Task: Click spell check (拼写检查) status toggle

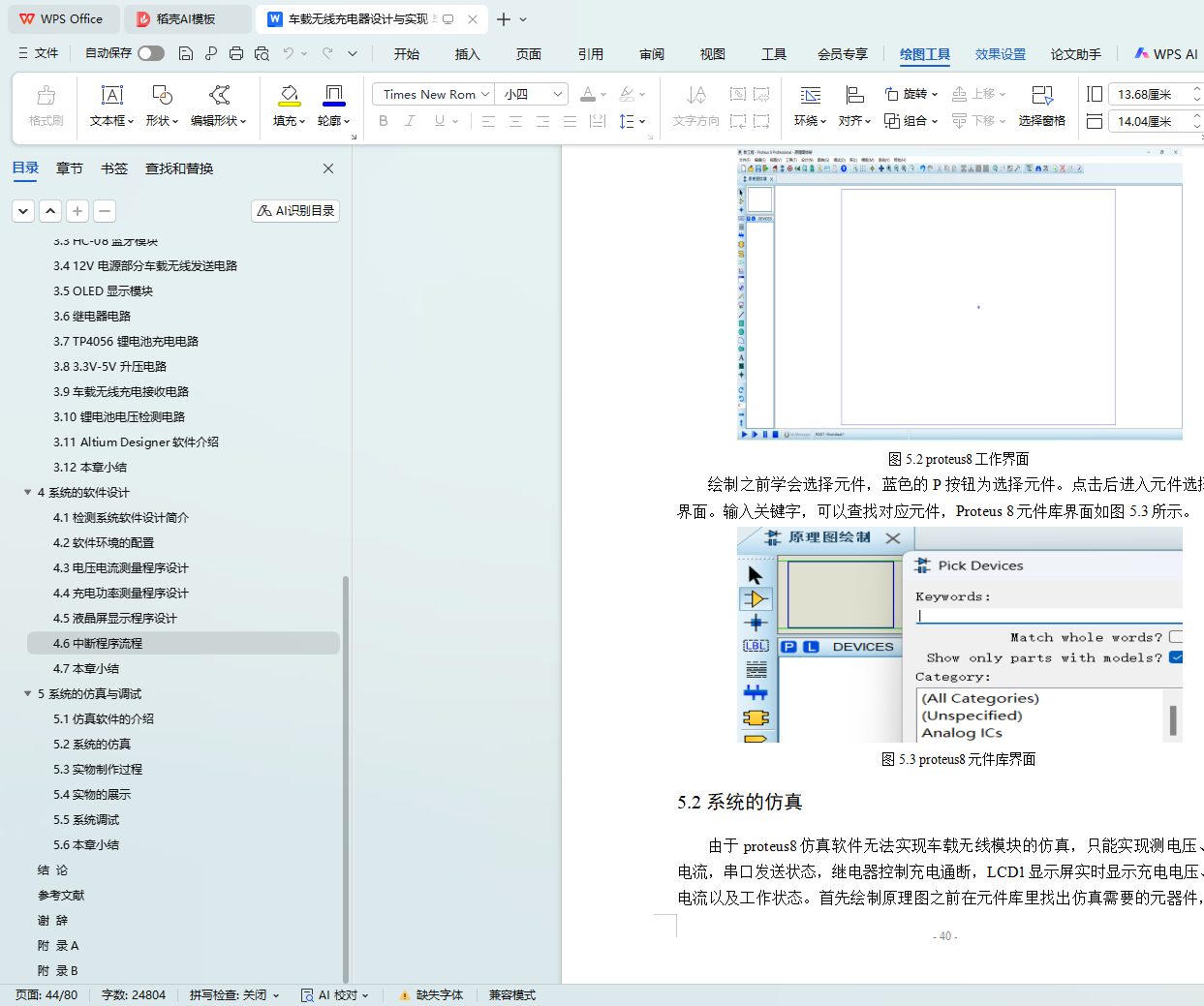Action: pos(233,994)
